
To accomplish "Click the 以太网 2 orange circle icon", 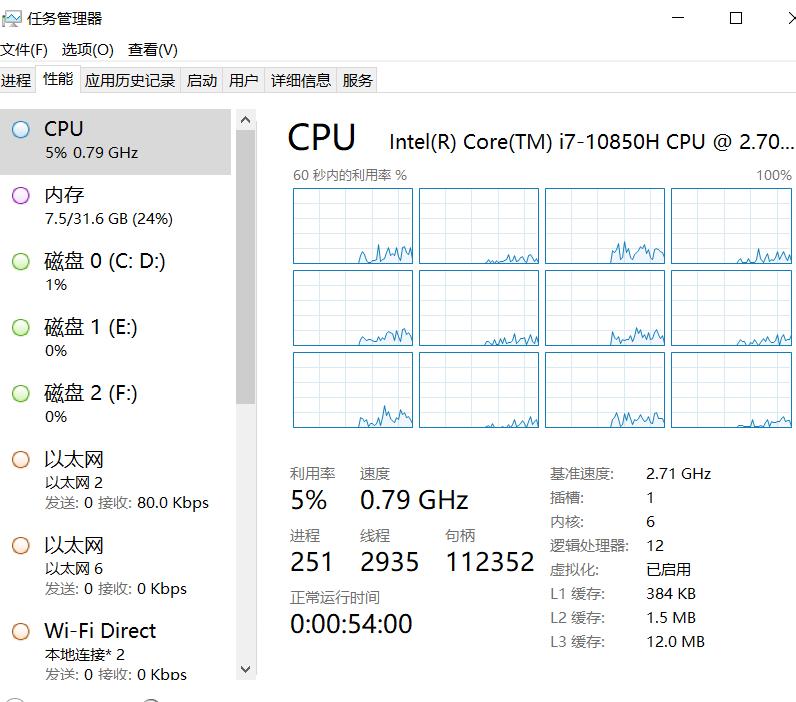I will pos(20,460).
